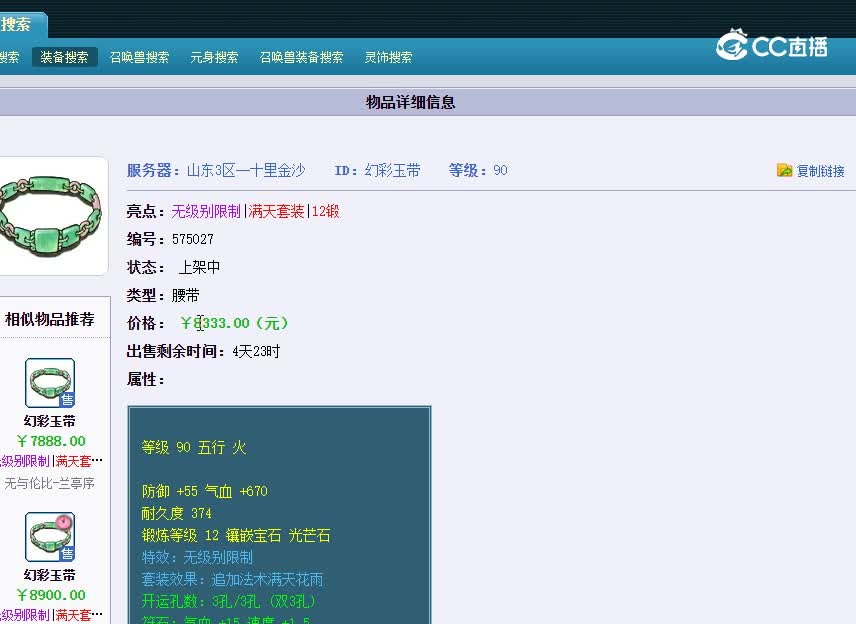This screenshot has height=624, width=856.
Task: Click the CC直播 logo
Action: coord(771,45)
